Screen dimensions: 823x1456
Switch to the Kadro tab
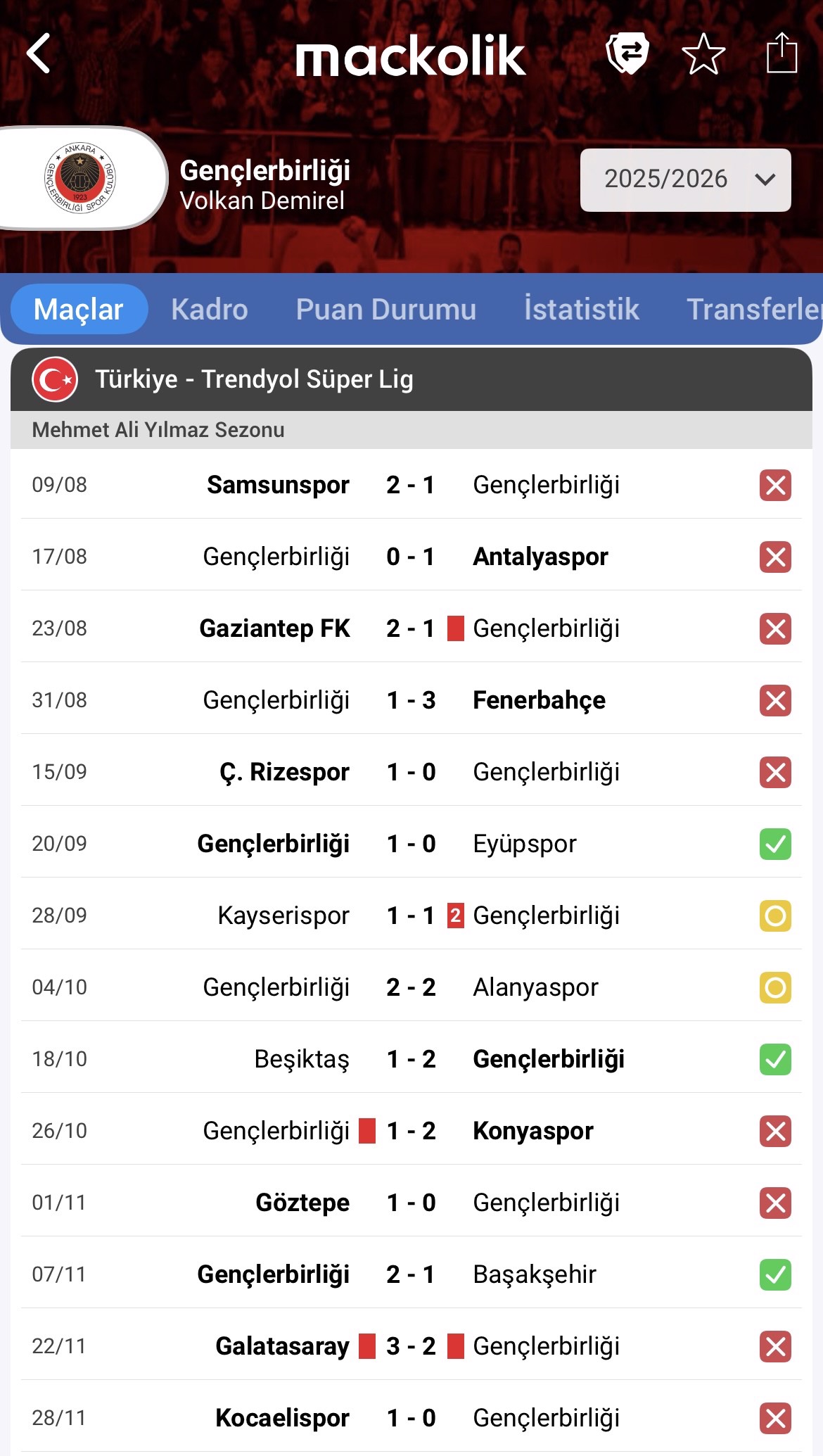click(210, 310)
